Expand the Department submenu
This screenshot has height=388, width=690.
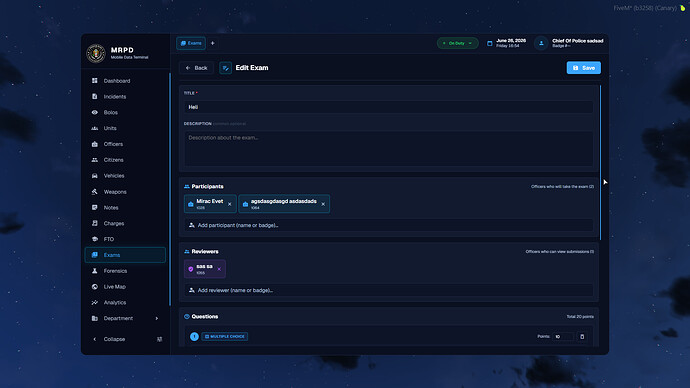[x=157, y=318]
